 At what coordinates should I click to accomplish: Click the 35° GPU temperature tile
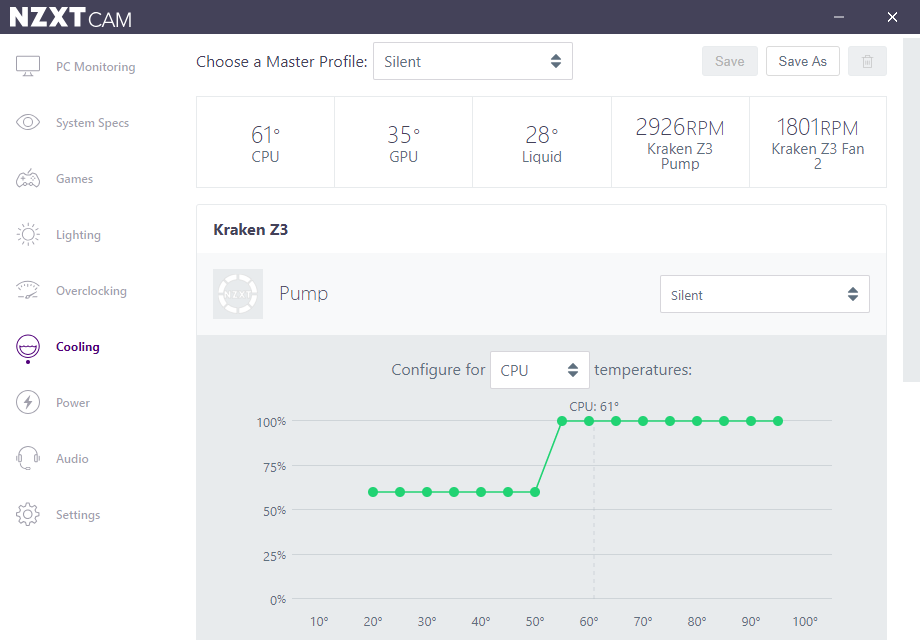point(404,143)
